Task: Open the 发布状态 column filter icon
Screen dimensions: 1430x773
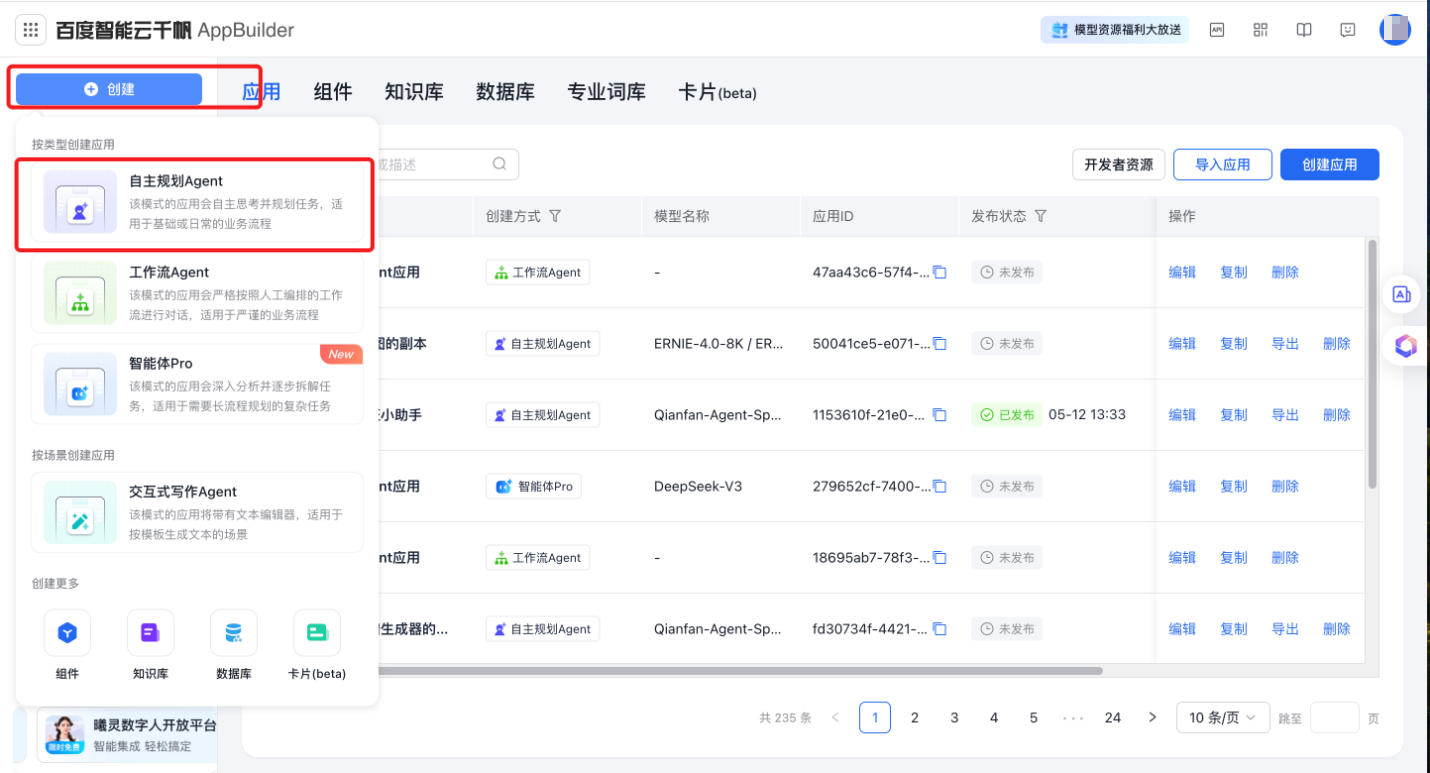Action: tap(1041, 216)
